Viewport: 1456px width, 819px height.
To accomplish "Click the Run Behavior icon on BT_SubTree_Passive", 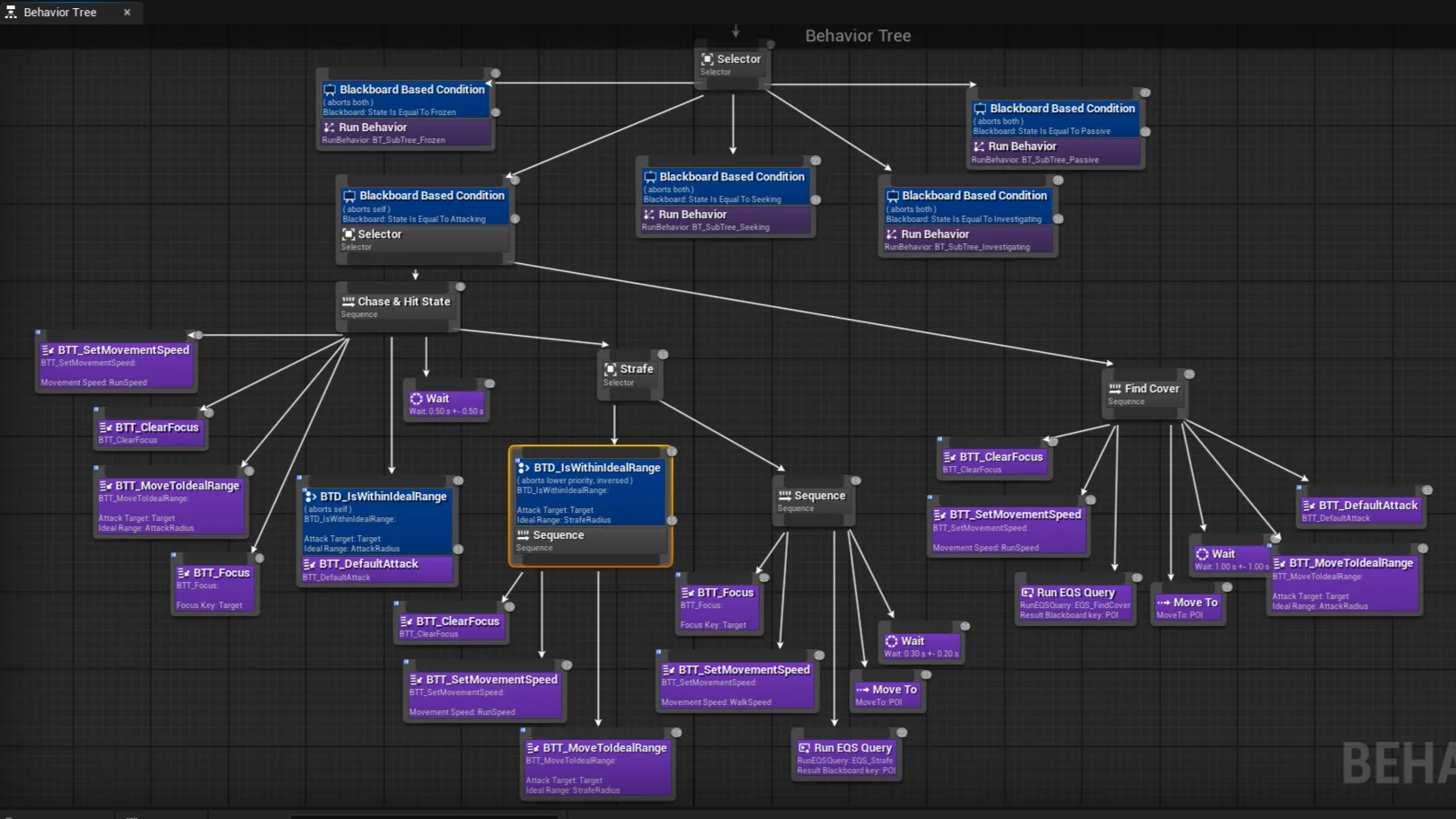I will tap(979, 145).
